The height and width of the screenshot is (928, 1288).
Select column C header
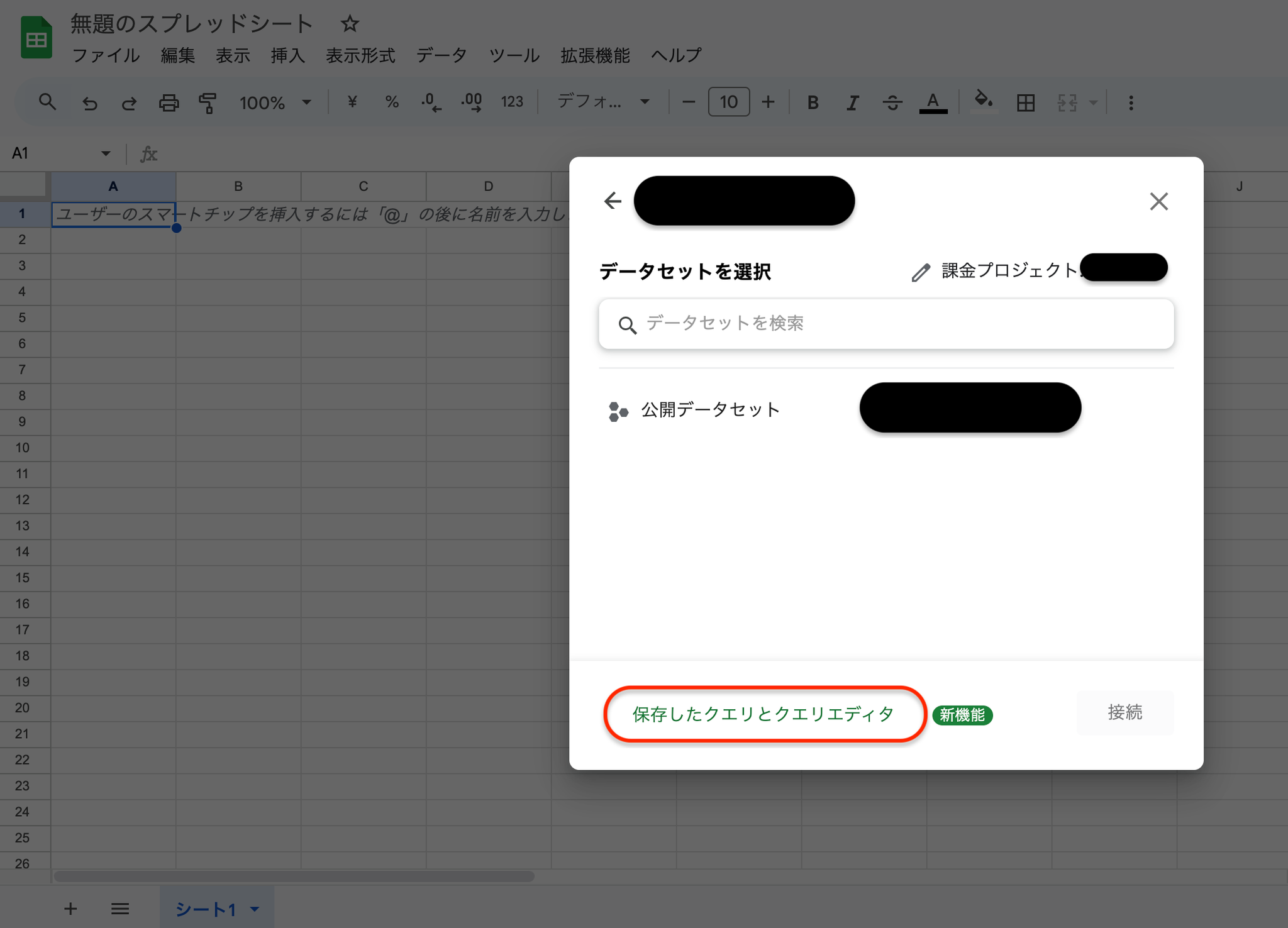[x=364, y=186]
